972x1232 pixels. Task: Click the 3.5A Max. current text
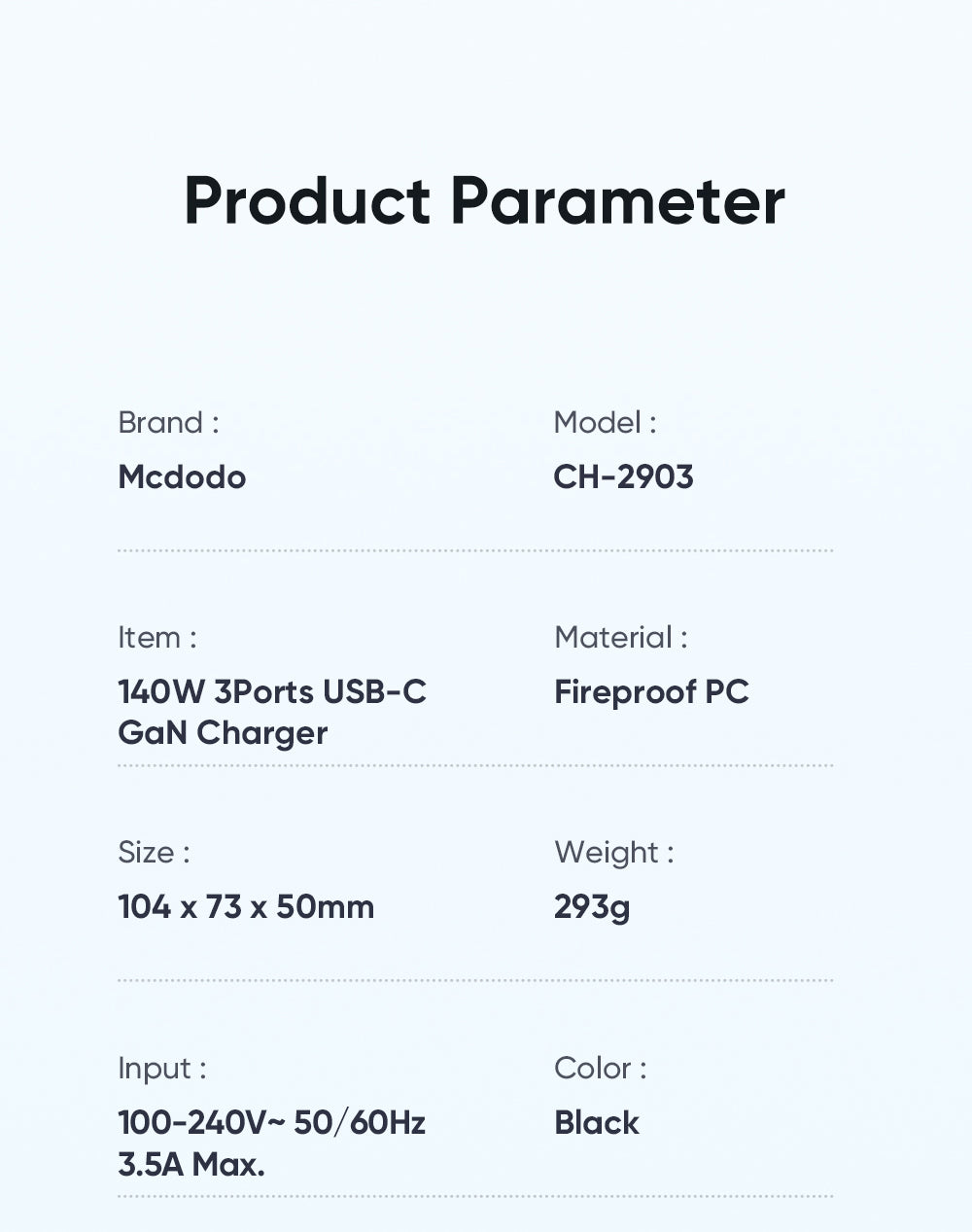pyautogui.click(x=191, y=1164)
